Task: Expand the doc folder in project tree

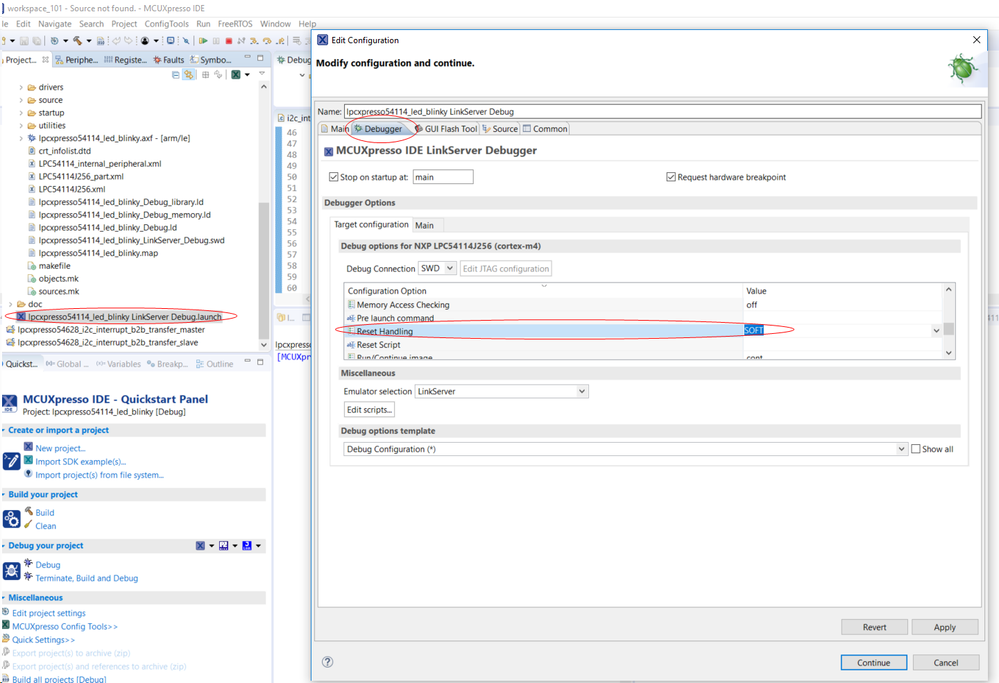Action: pos(10,304)
